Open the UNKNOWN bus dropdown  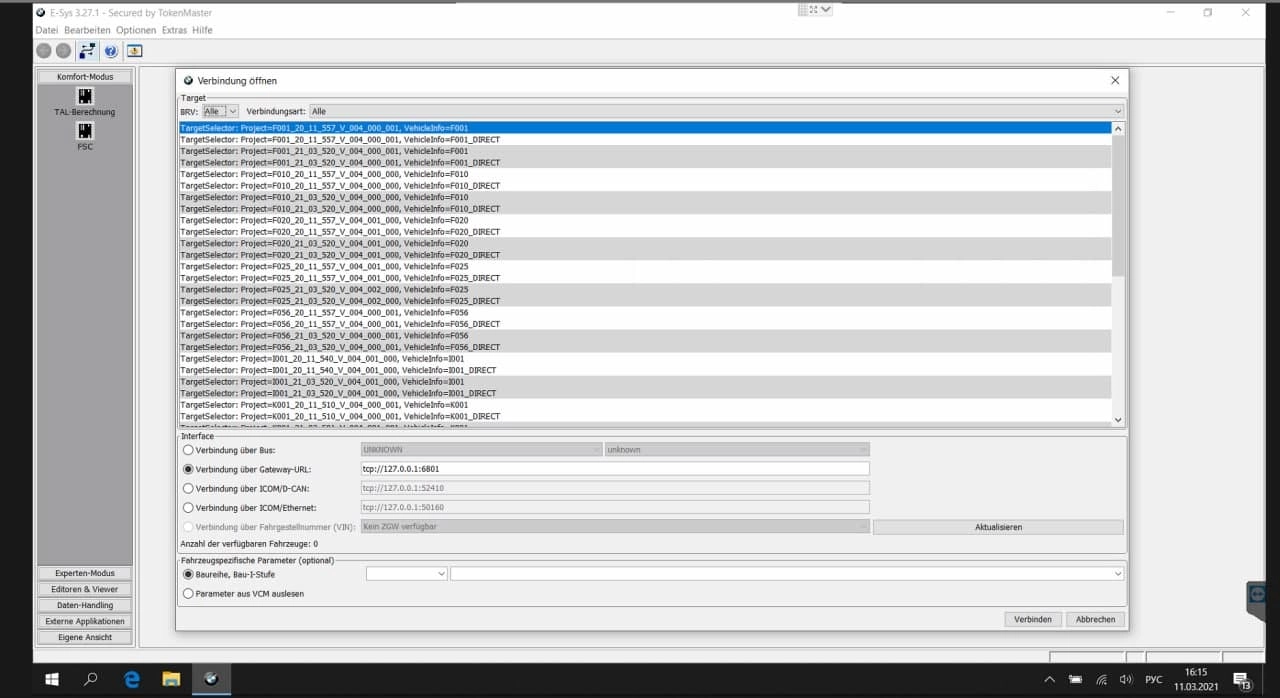(481, 450)
